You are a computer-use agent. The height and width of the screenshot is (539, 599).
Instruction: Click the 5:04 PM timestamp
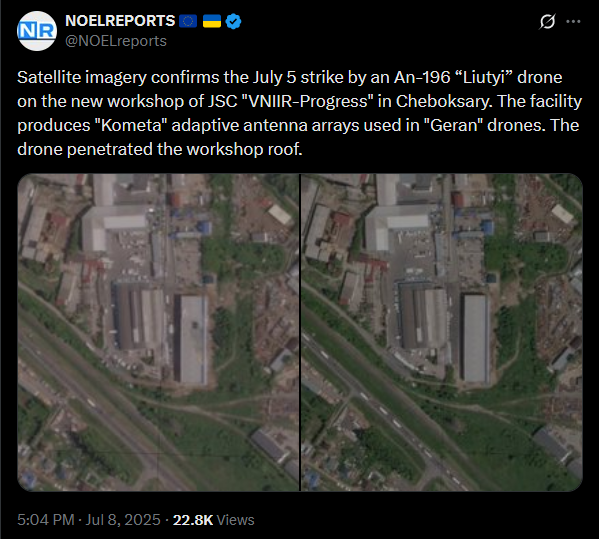45,520
